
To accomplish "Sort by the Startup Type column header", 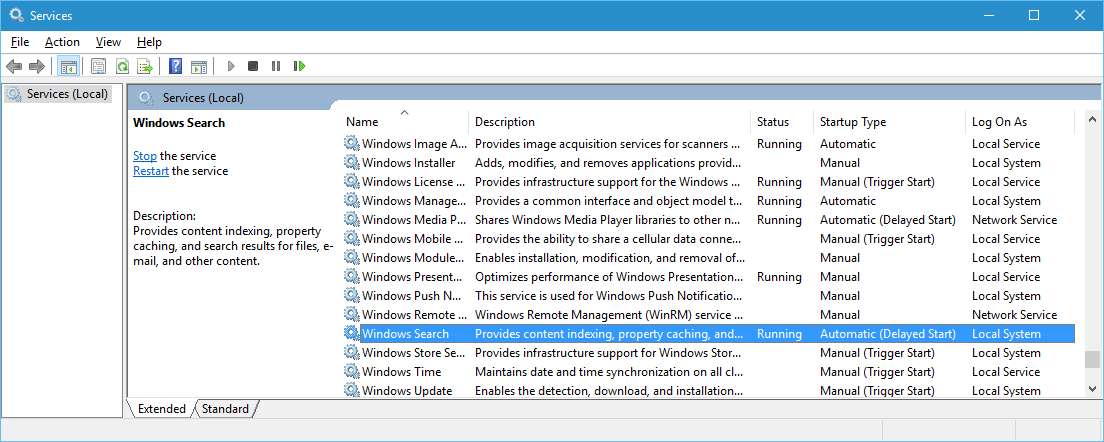I will 852,122.
